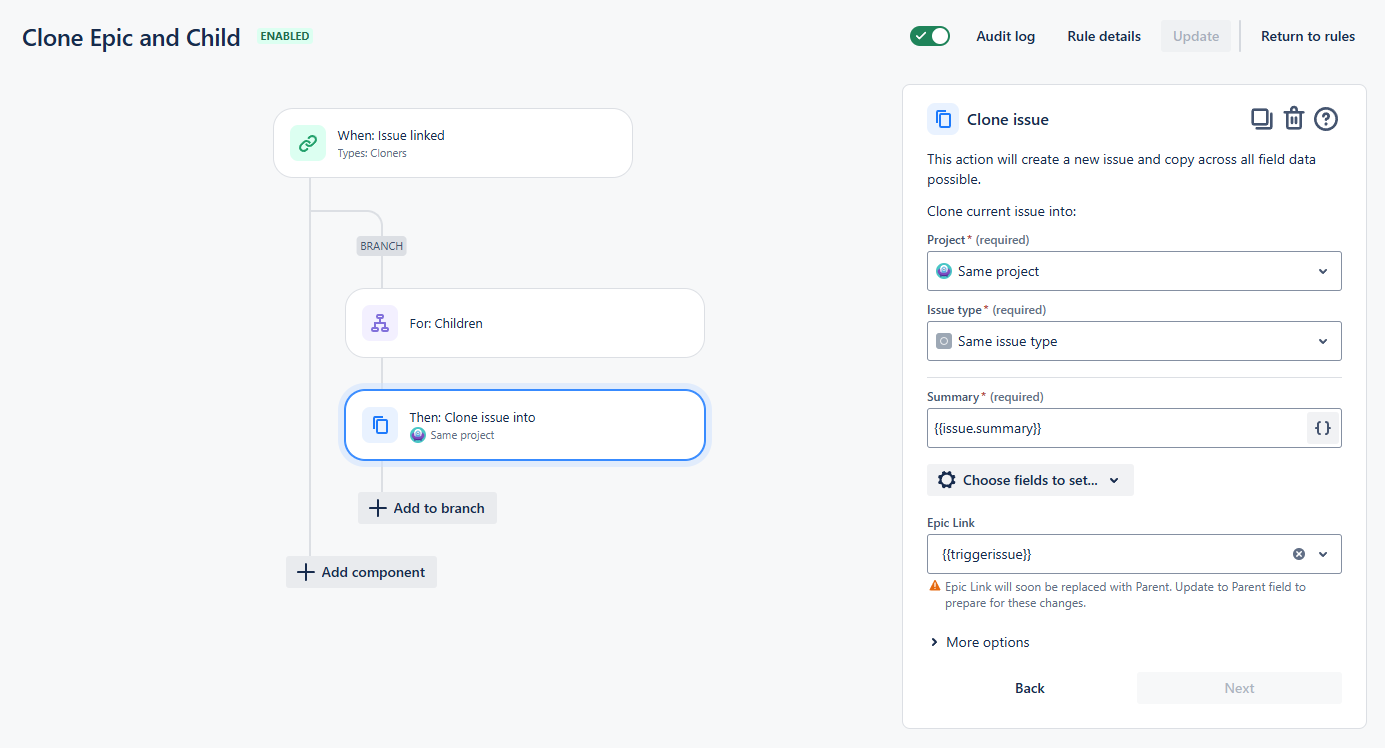Open the Project dropdown
The height and width of the screenshot is (748, 1385).
tap(1134, 271)
